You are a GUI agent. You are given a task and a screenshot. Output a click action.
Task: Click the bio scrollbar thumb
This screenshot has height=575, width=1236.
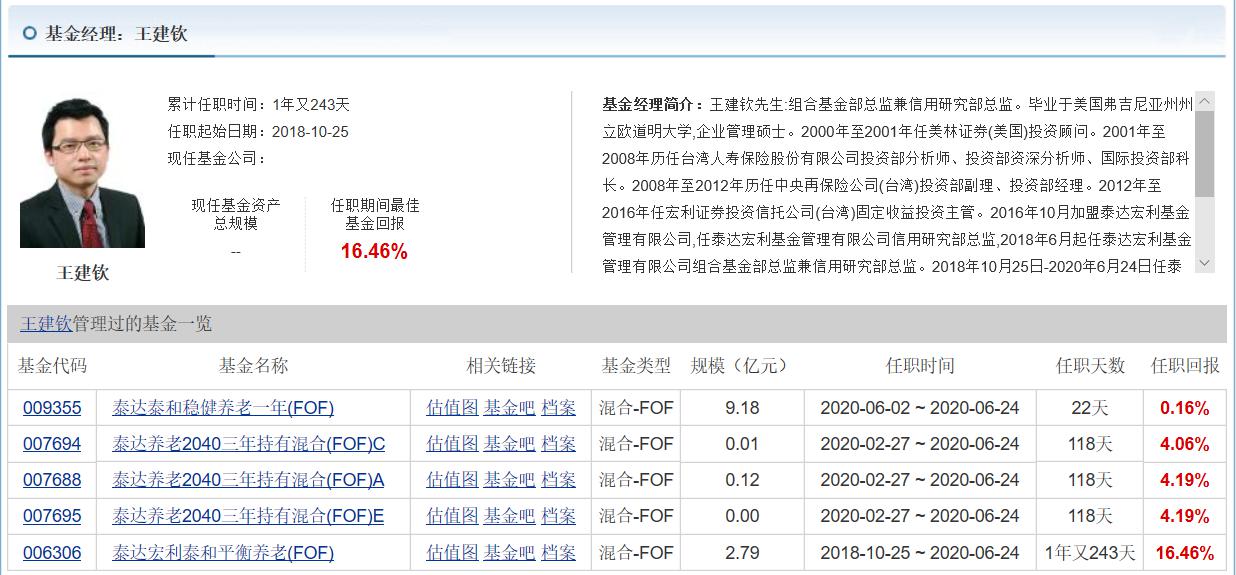tap(1205, 154)
